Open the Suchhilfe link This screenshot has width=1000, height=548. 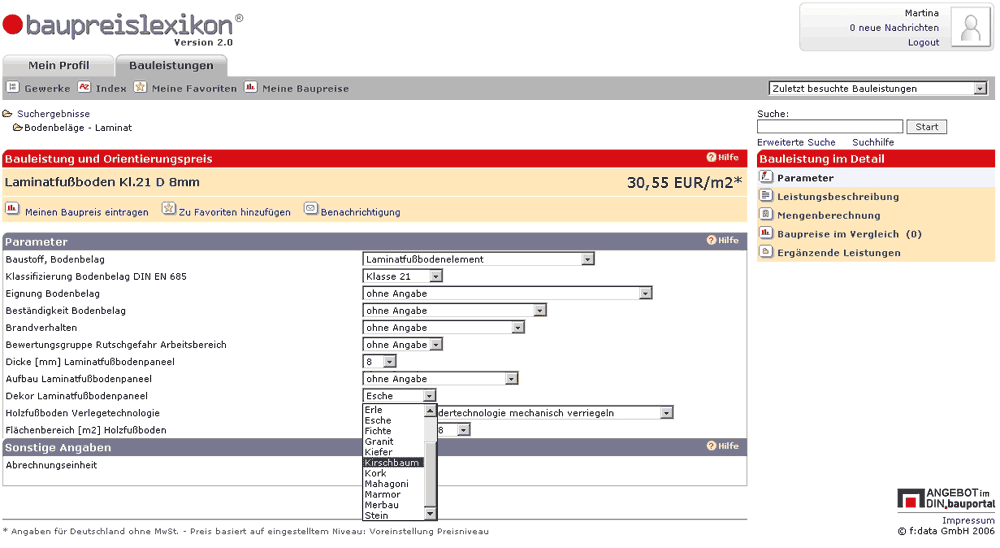click(873, 142)
